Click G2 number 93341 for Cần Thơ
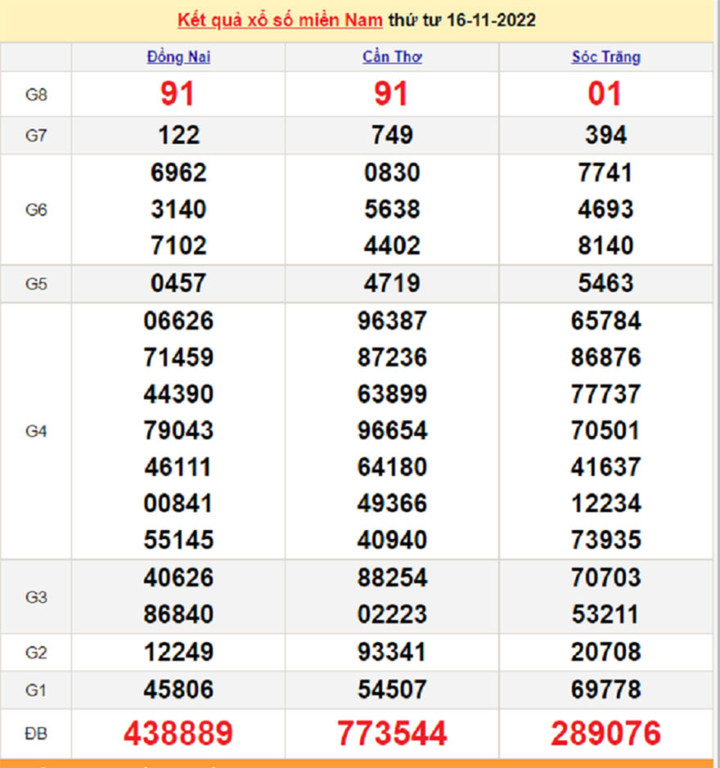This screenshot has height=768, width=720. coord(392,652)
